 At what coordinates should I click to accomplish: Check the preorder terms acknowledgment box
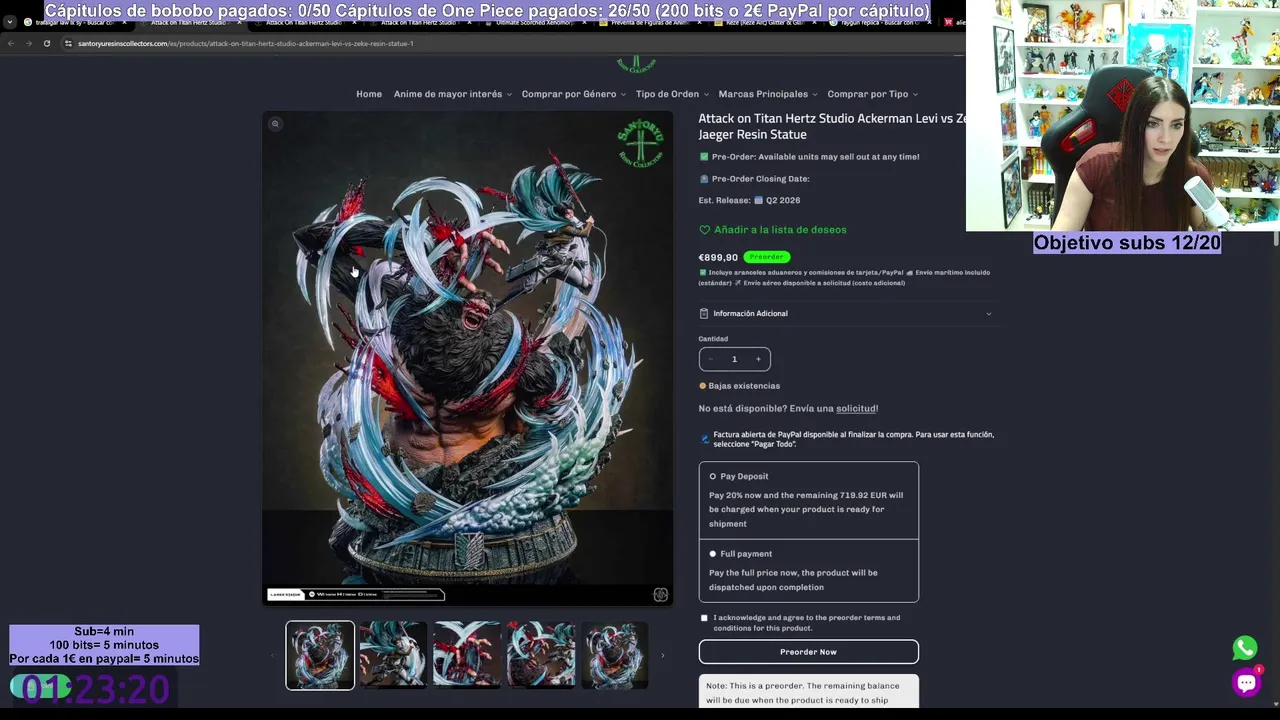[x=704, y=618]
